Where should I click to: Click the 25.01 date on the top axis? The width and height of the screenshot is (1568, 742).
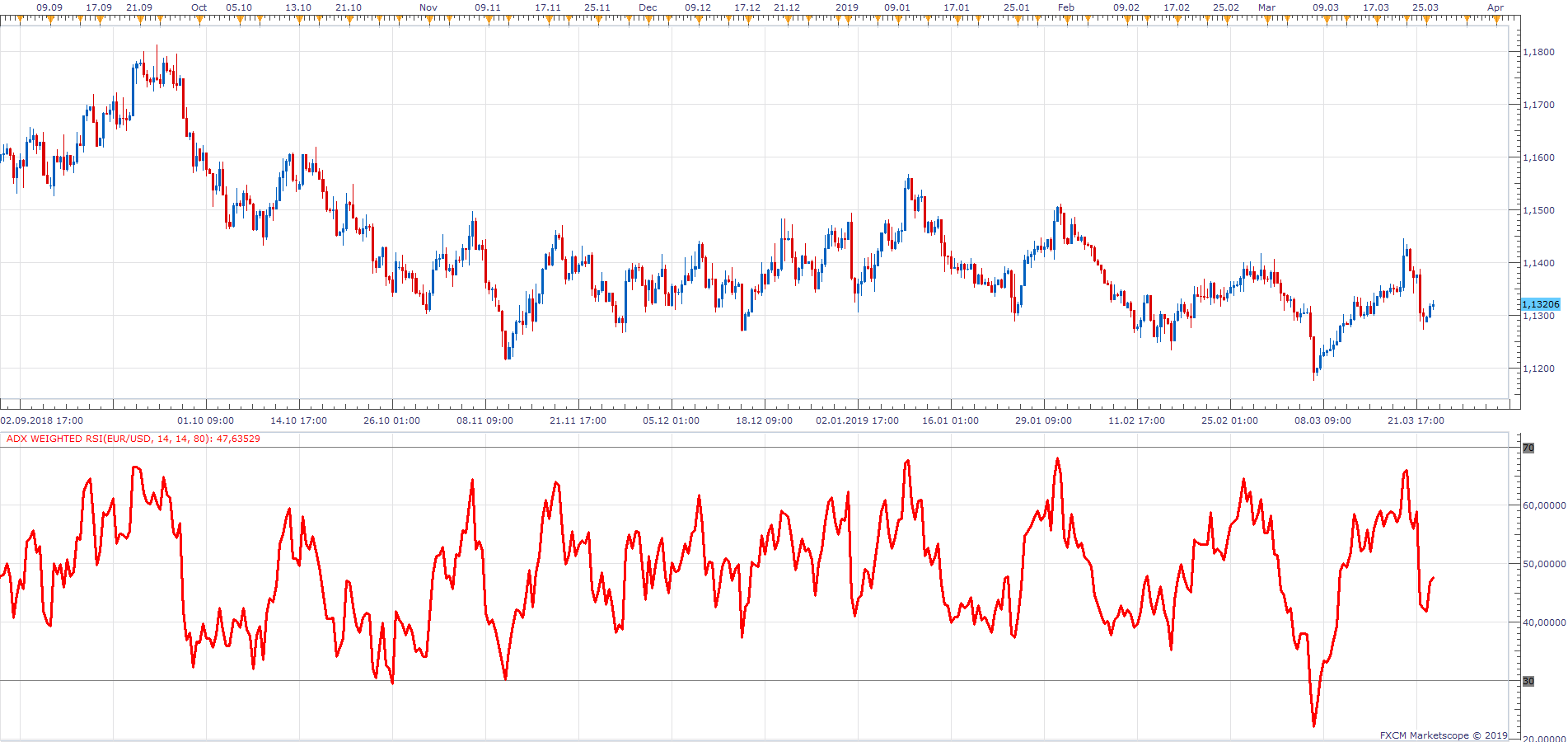1017,7
